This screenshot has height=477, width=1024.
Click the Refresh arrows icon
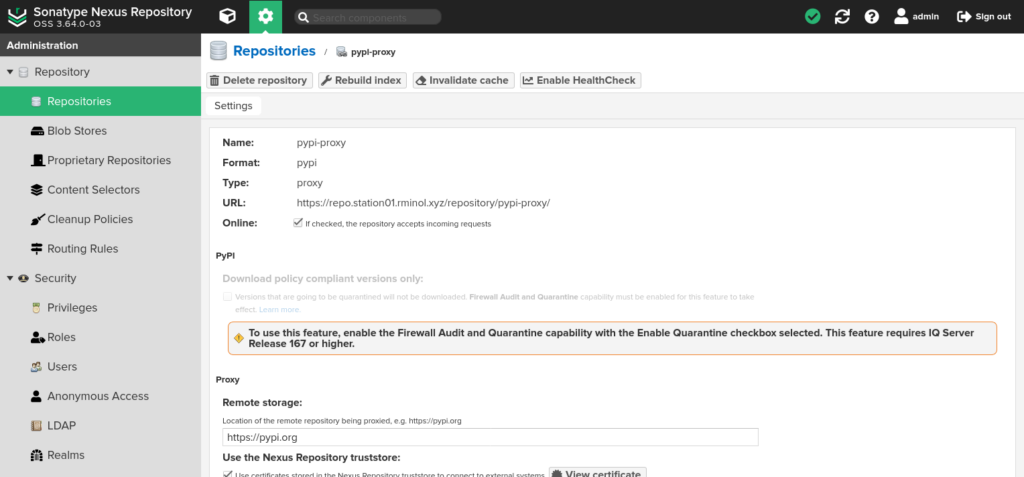(842, 16)
